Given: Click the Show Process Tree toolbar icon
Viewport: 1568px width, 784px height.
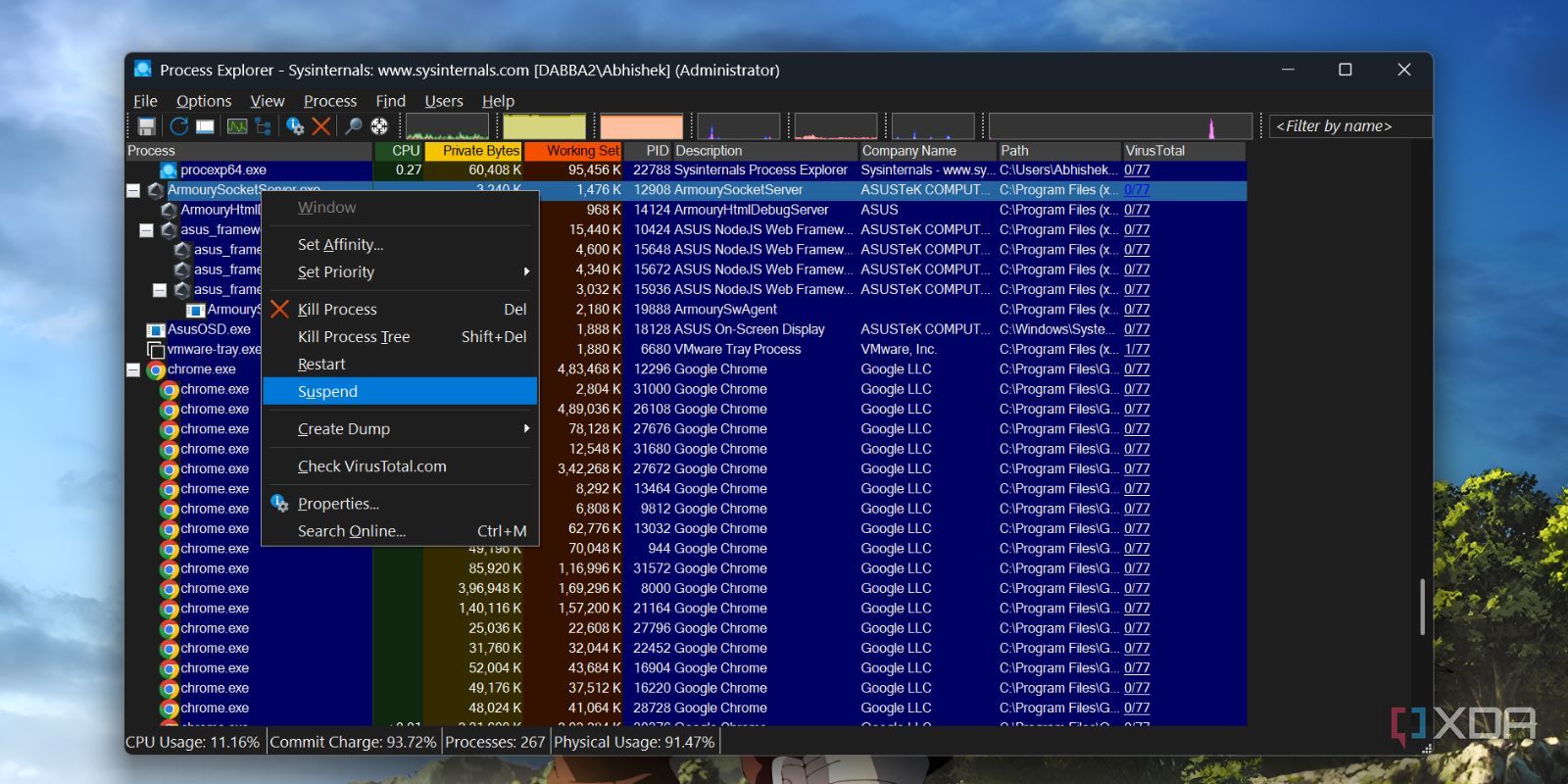Looking at the screenshot, I should (263, 126).
